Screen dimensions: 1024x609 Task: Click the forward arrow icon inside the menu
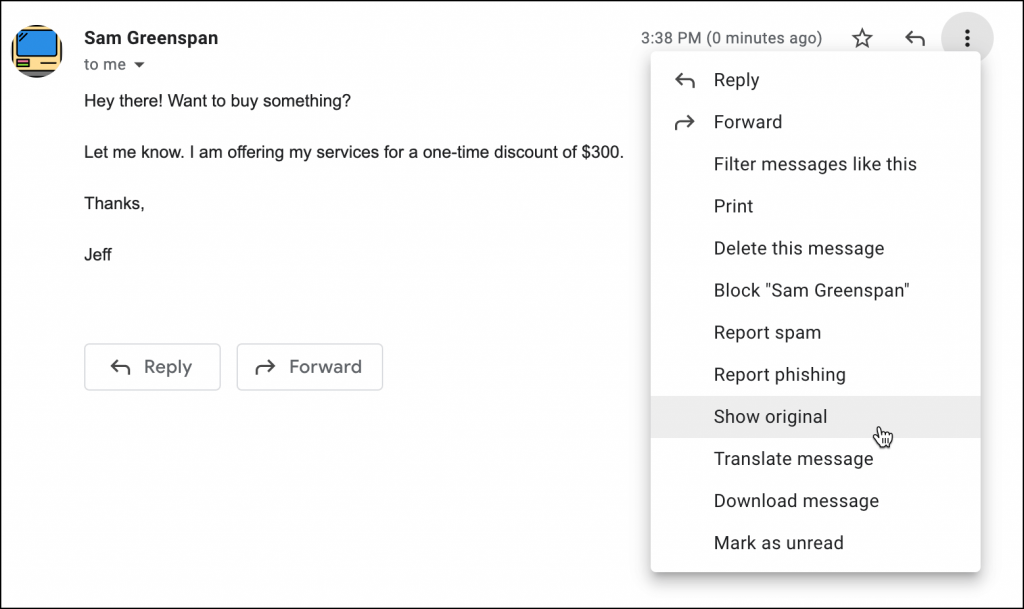pyautogui.click(x=686, y=122)
